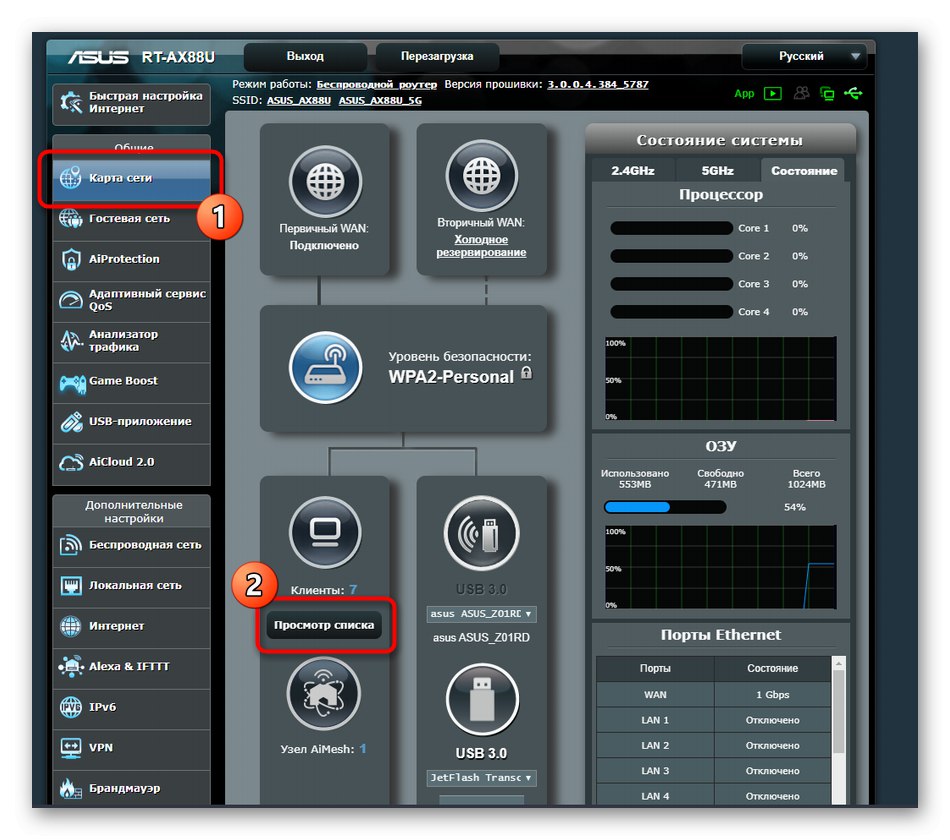Click the IPv6 icon
The image size is (950, 840).
(71, 707)
